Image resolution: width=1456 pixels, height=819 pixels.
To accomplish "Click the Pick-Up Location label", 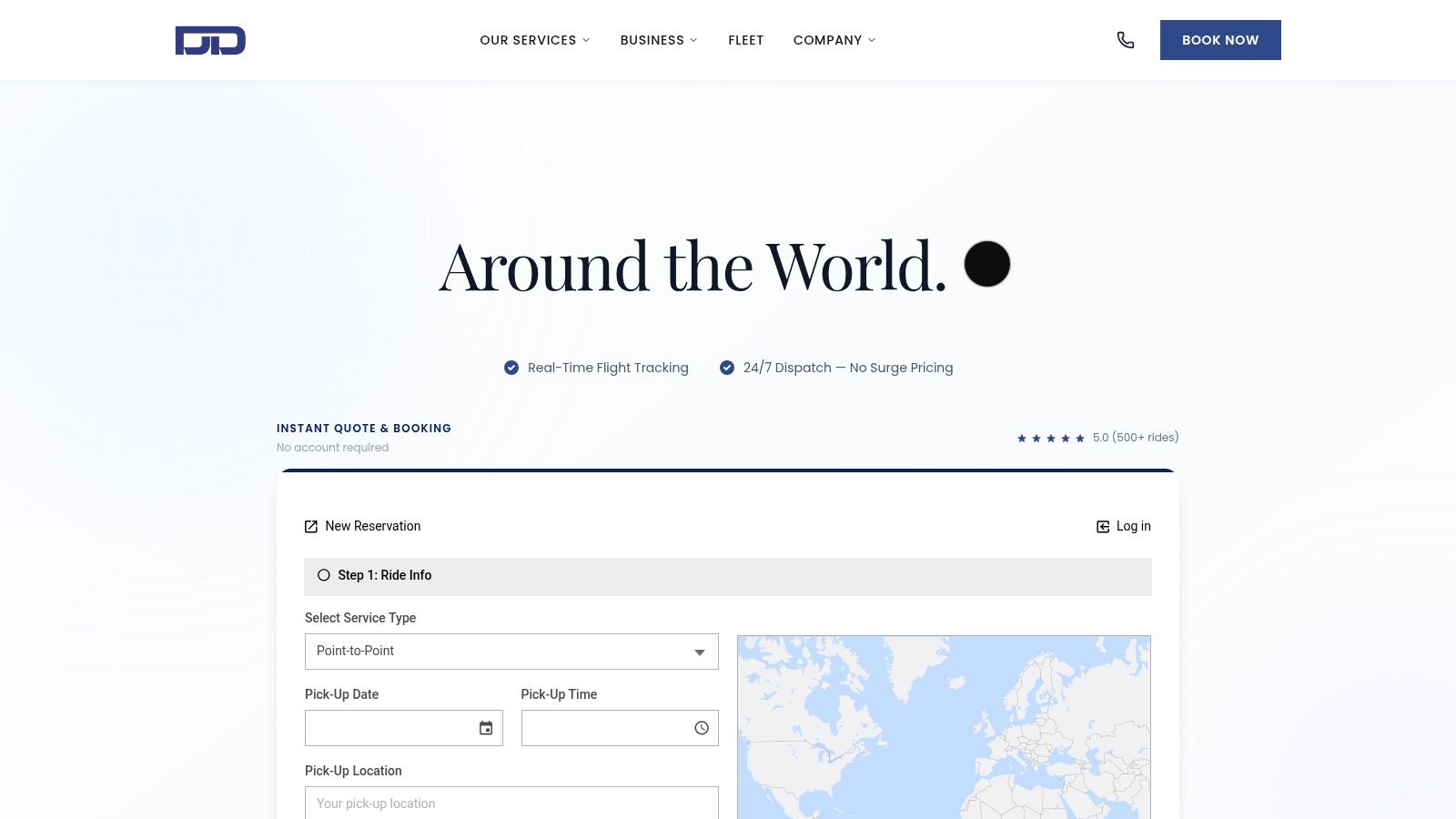I will [353, 771].
